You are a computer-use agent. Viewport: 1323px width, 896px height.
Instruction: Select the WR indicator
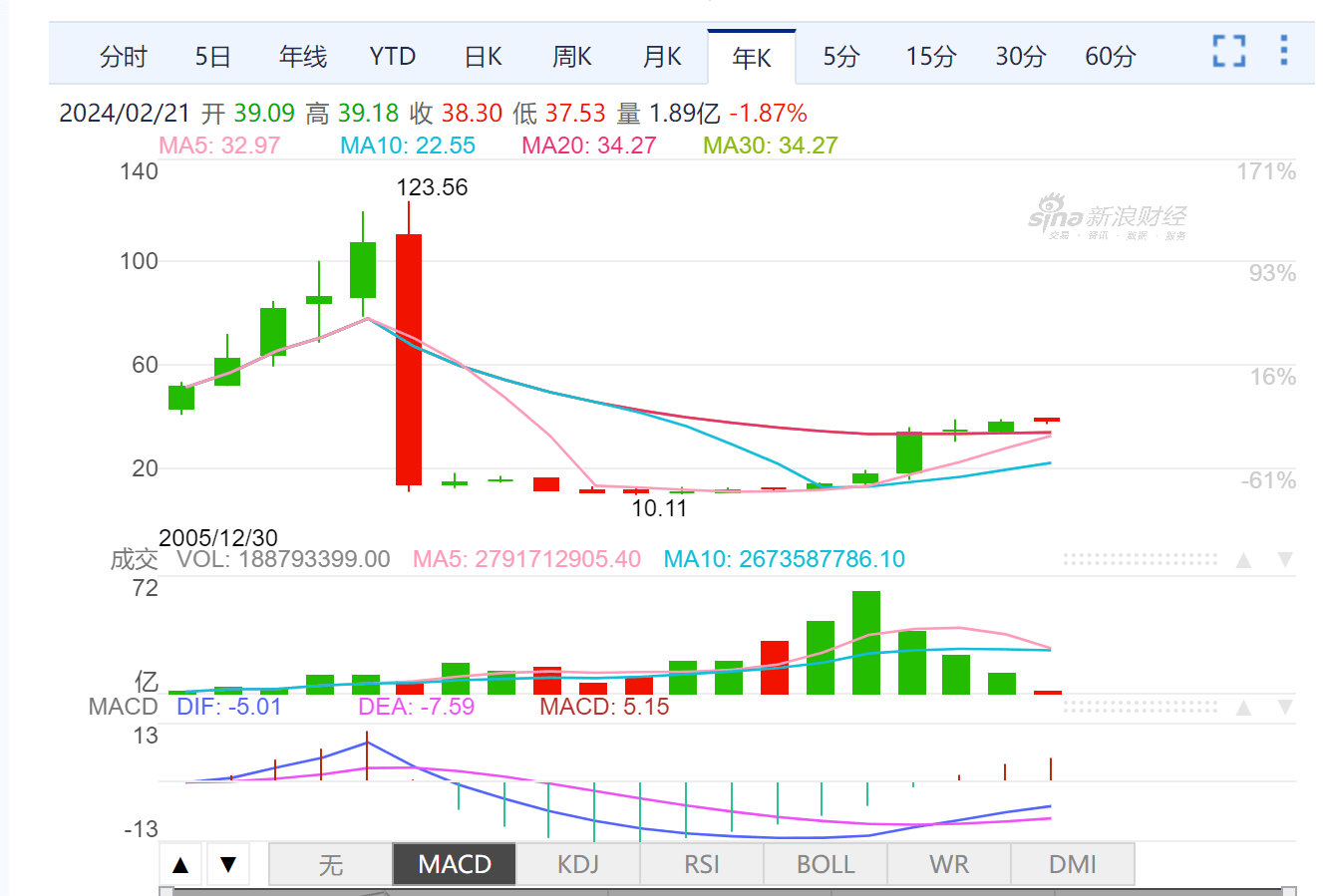949,863
